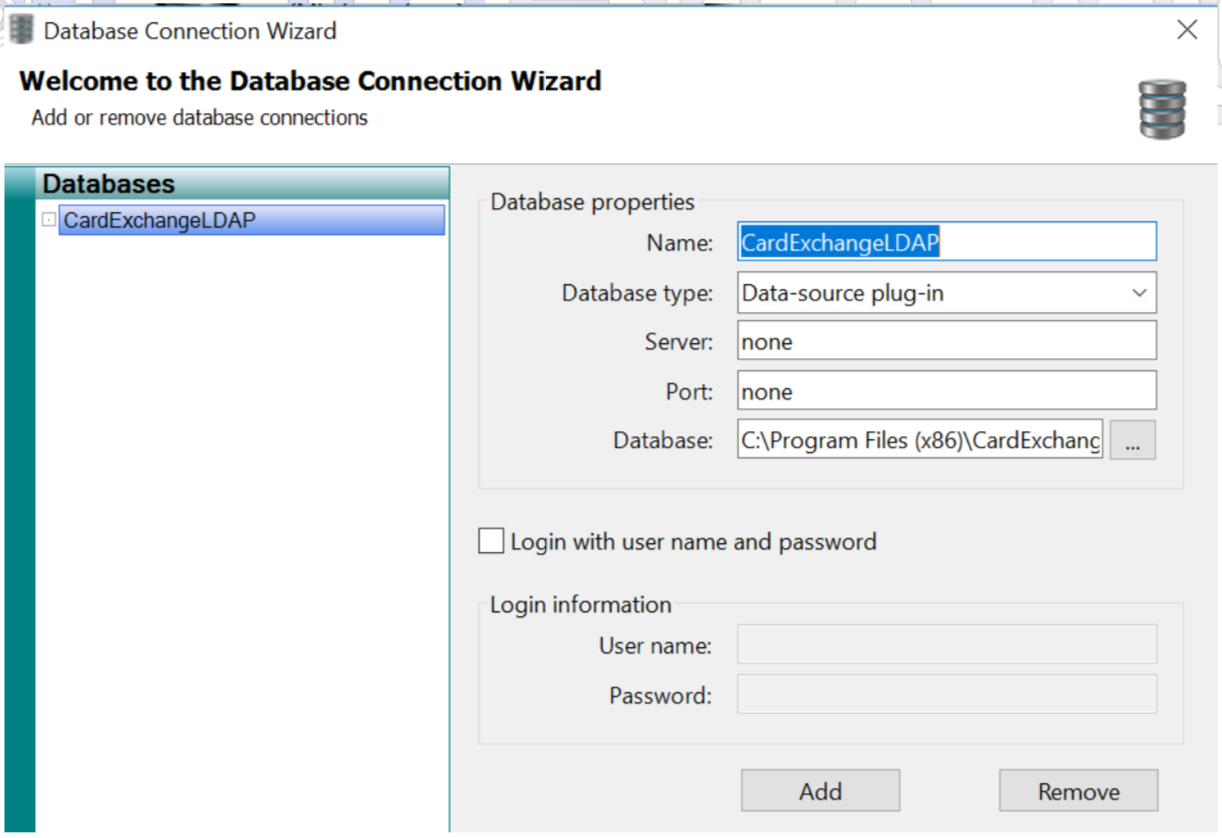
Task: Click the Add button
Action: click(x=820, y=791)
